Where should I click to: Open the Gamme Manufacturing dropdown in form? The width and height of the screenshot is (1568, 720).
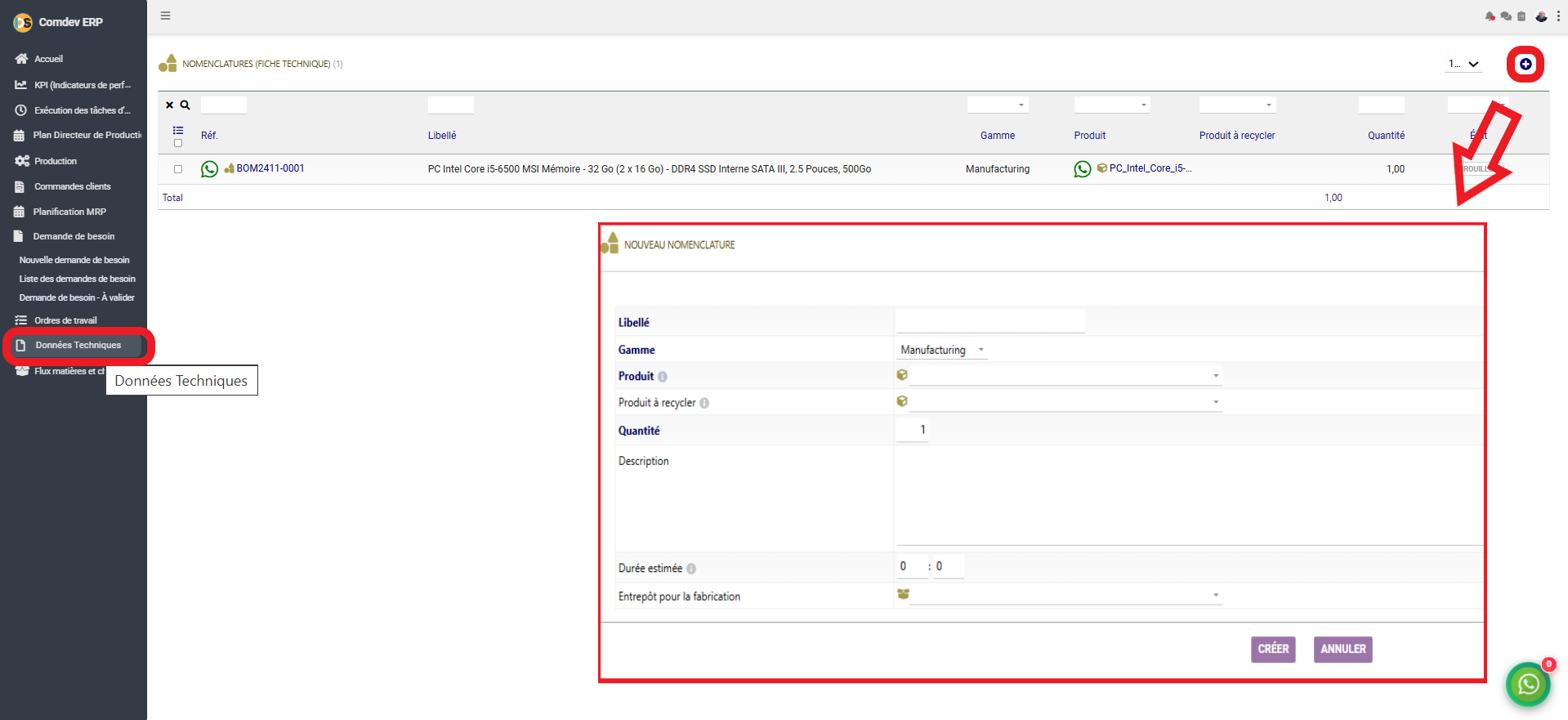click(x=942, y=350)
